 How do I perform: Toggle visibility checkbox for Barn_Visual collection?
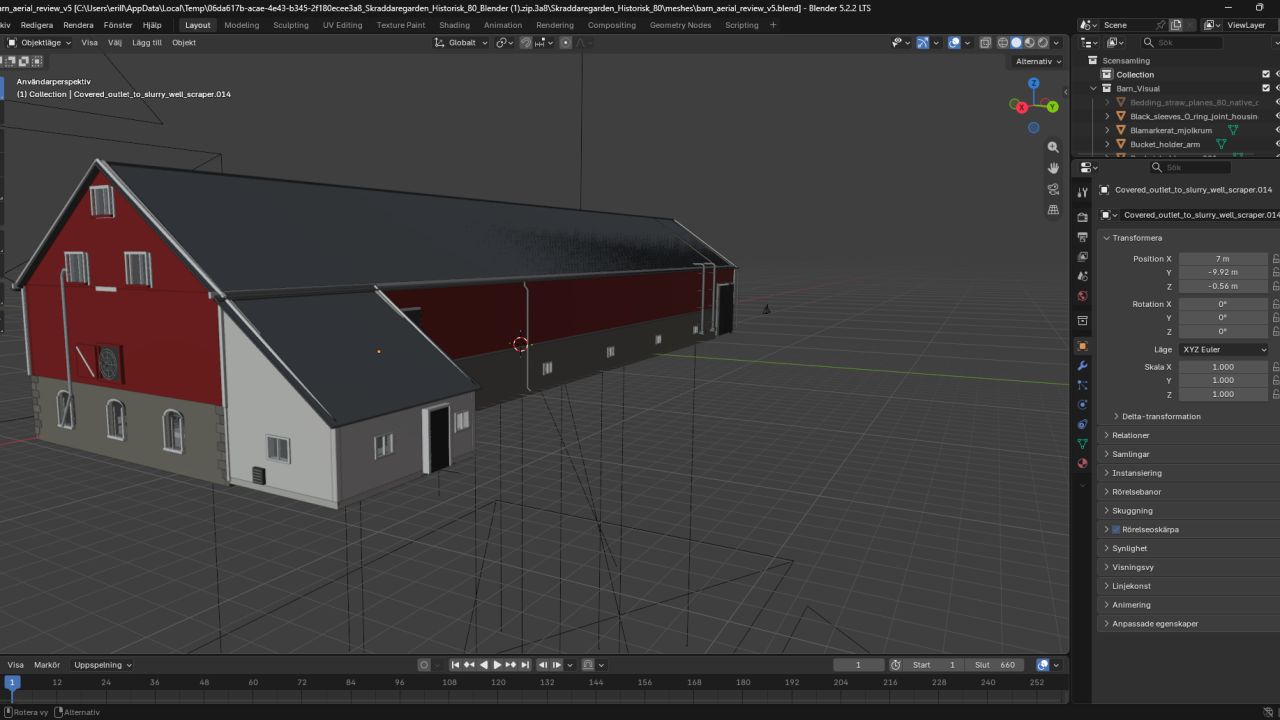point(1266,88)
